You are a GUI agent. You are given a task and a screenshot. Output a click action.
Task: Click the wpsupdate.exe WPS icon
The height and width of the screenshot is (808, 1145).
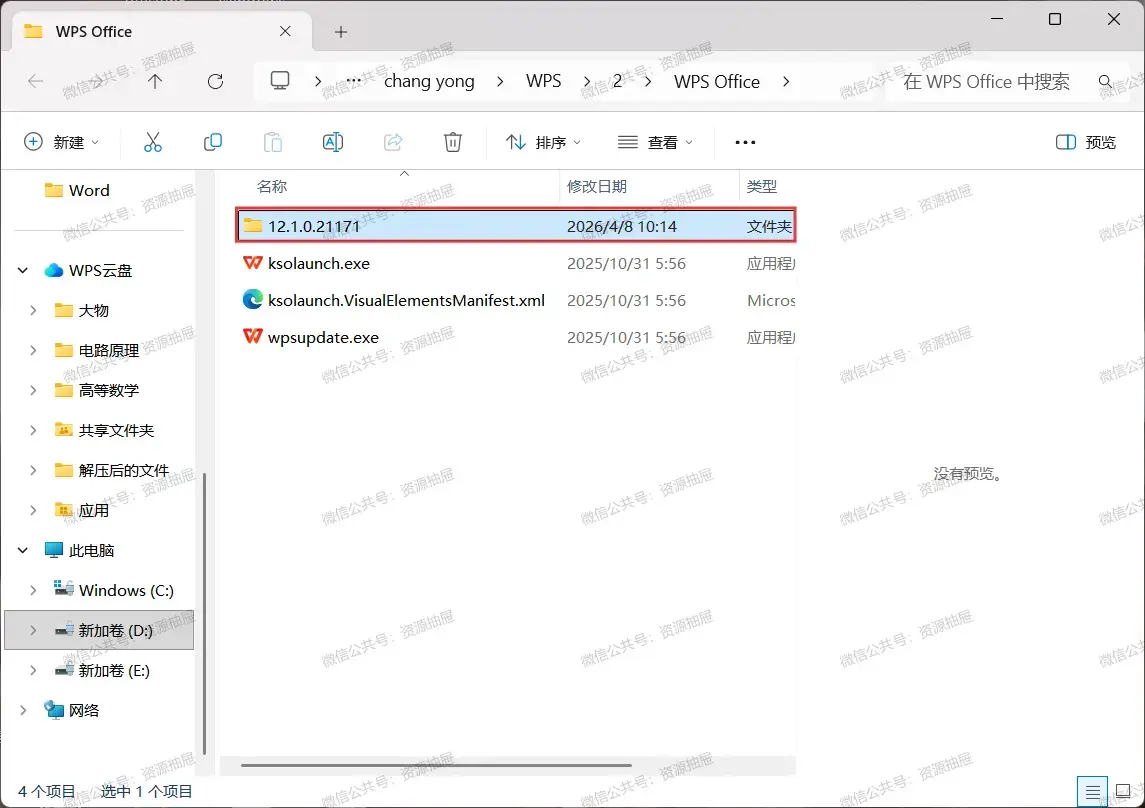(253, 336)
